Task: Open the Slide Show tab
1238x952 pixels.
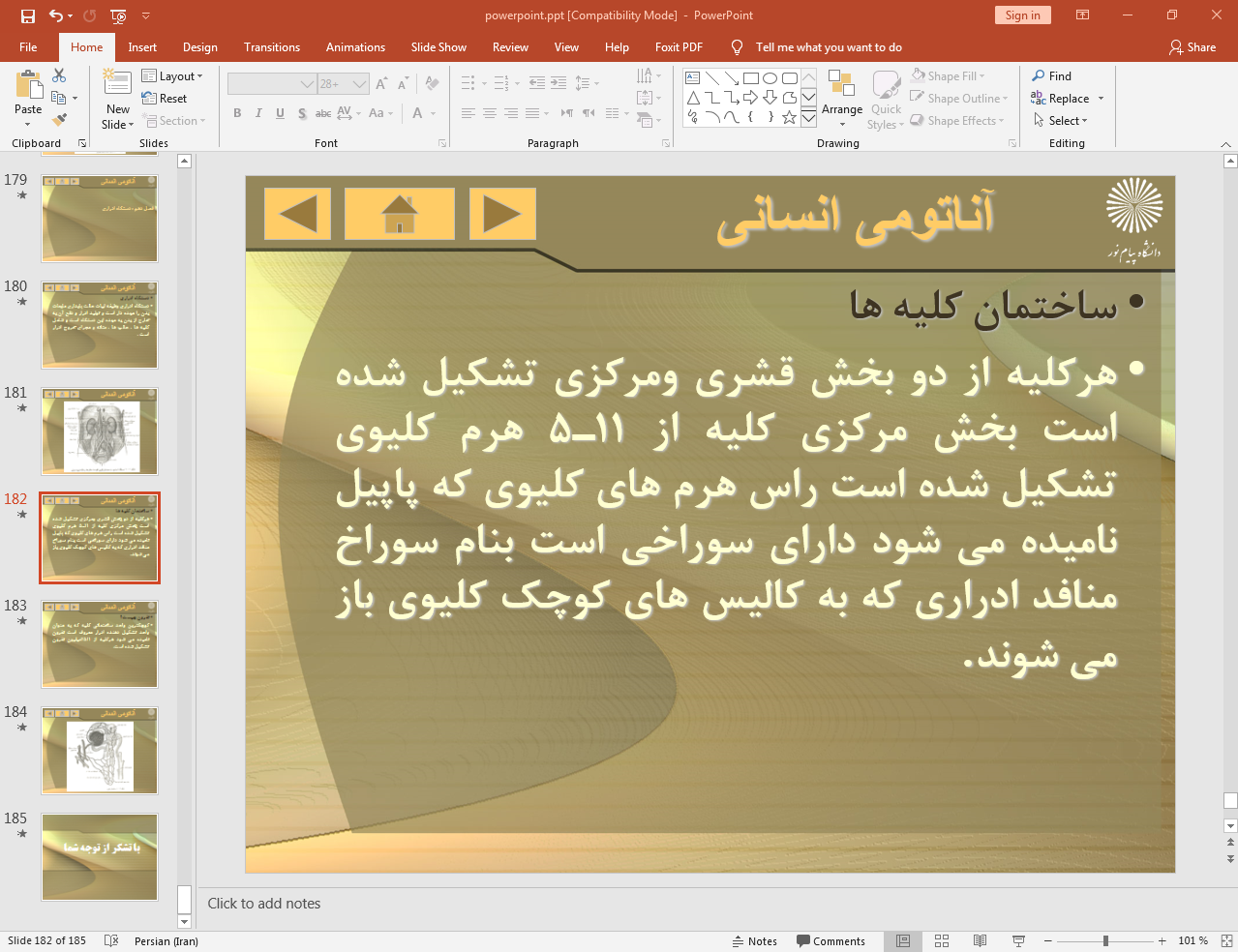Action: [438, 47]
